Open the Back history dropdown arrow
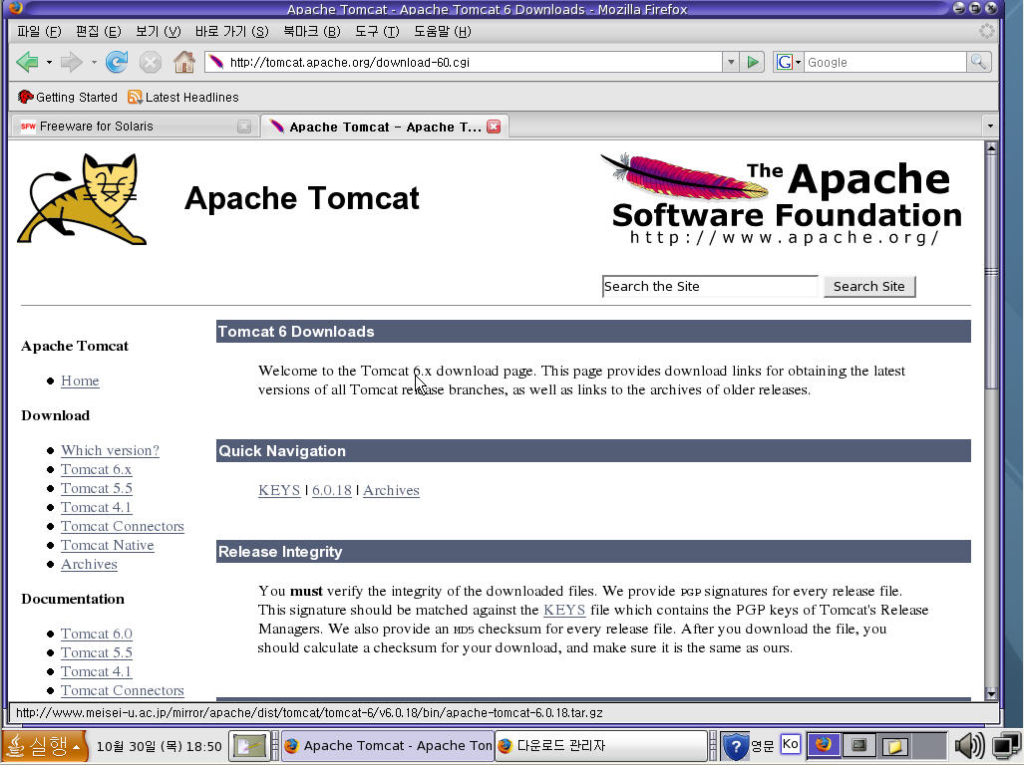The height and width of the screenshot is (765, 1024). (49, 63)
